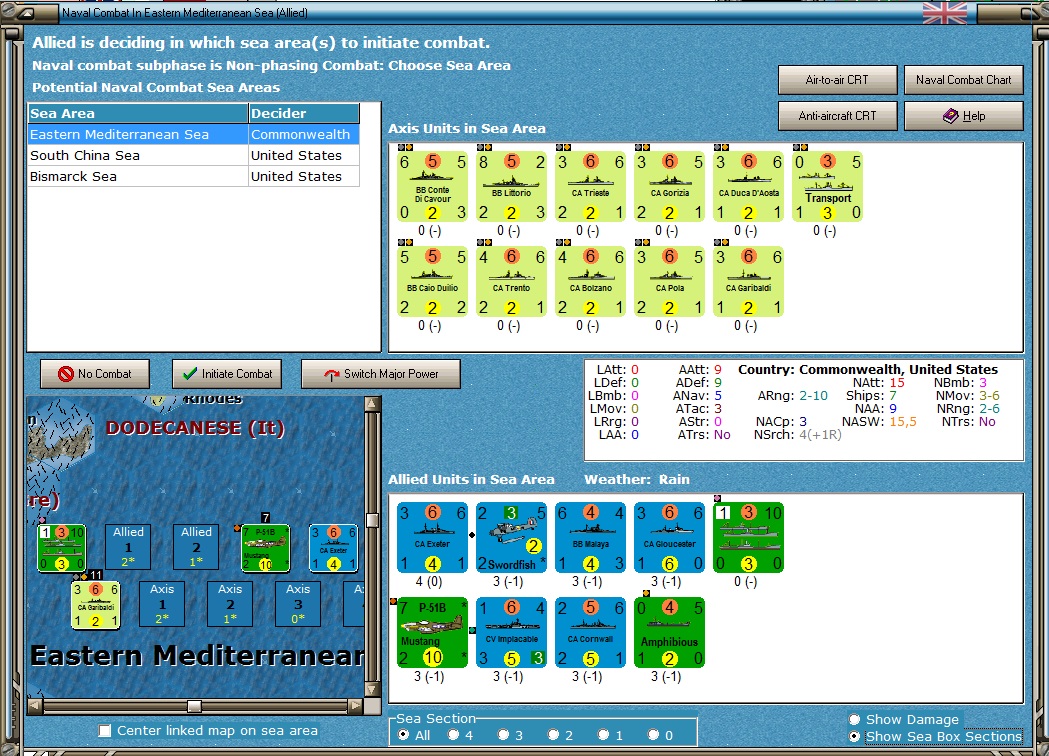Select the Eastern Mediterranean Sea row

click(x=193, y=134)
